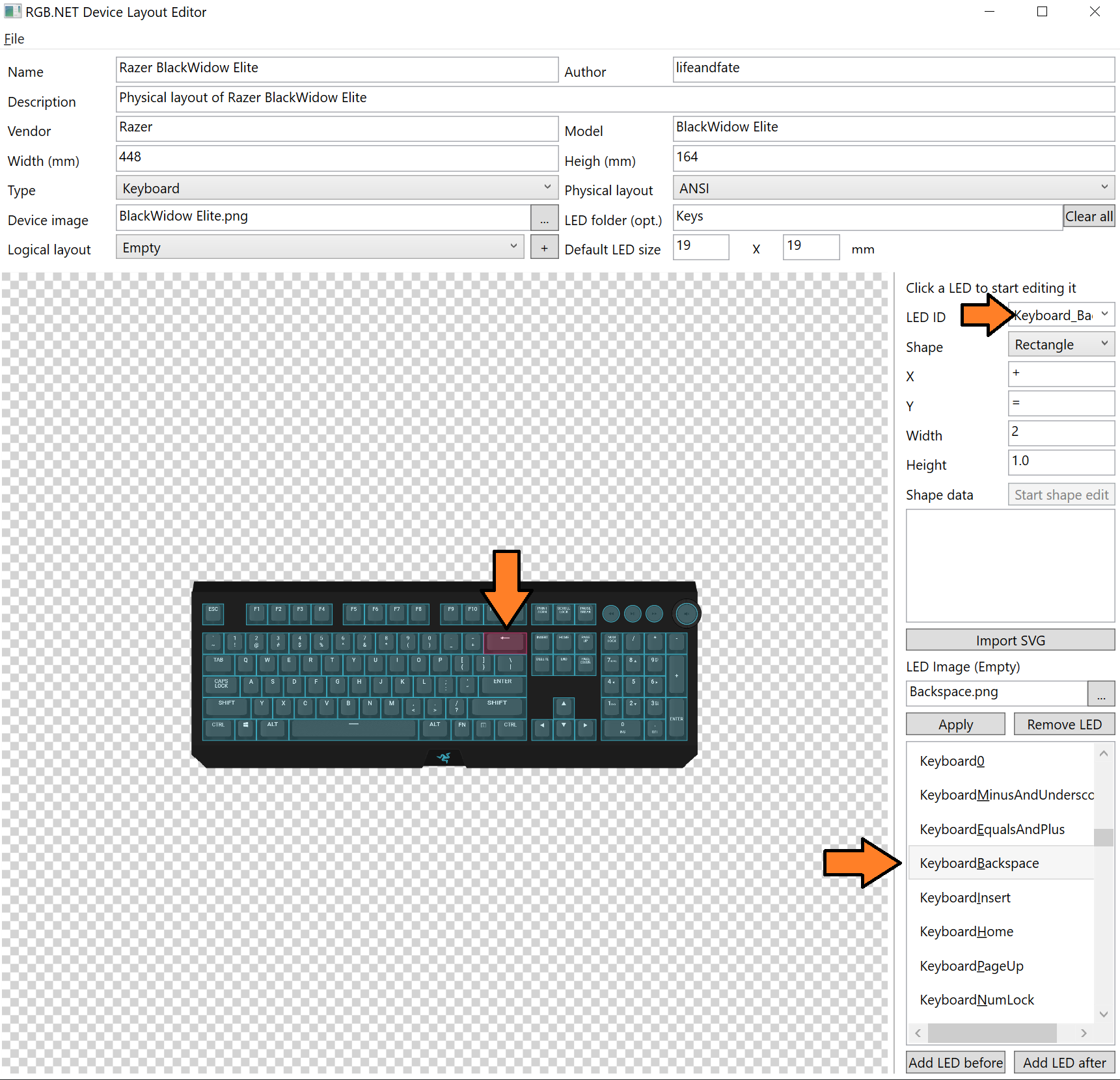Click the left SHIFT key on keyboard
The width and height of the screenshot is (1120, 1080).
pos(226,707)
